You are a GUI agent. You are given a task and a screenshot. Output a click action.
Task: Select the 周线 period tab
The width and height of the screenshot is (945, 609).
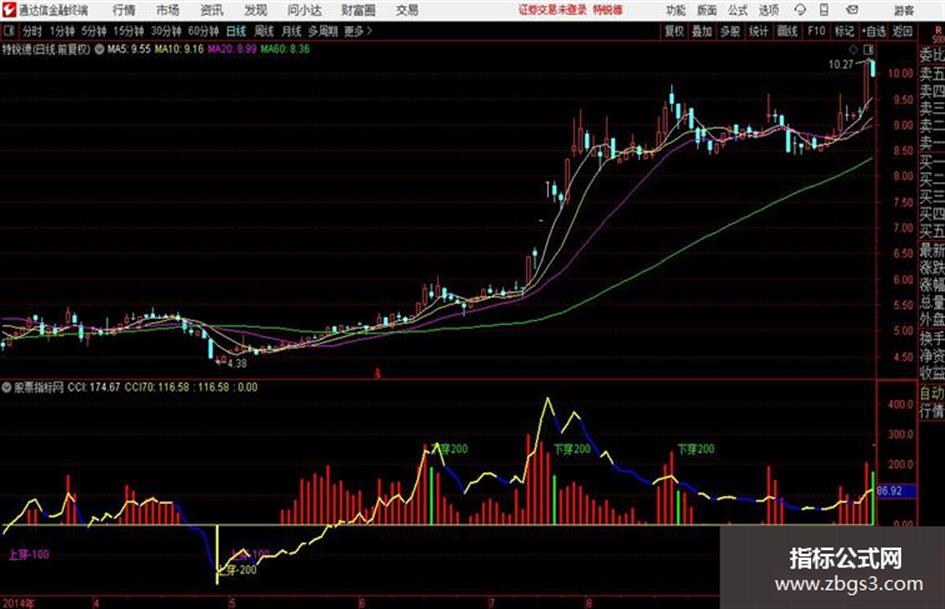(x=264, y=31)
